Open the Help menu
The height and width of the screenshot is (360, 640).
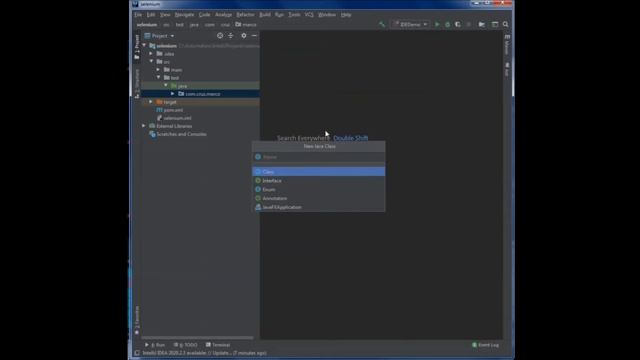coord(346,15)
